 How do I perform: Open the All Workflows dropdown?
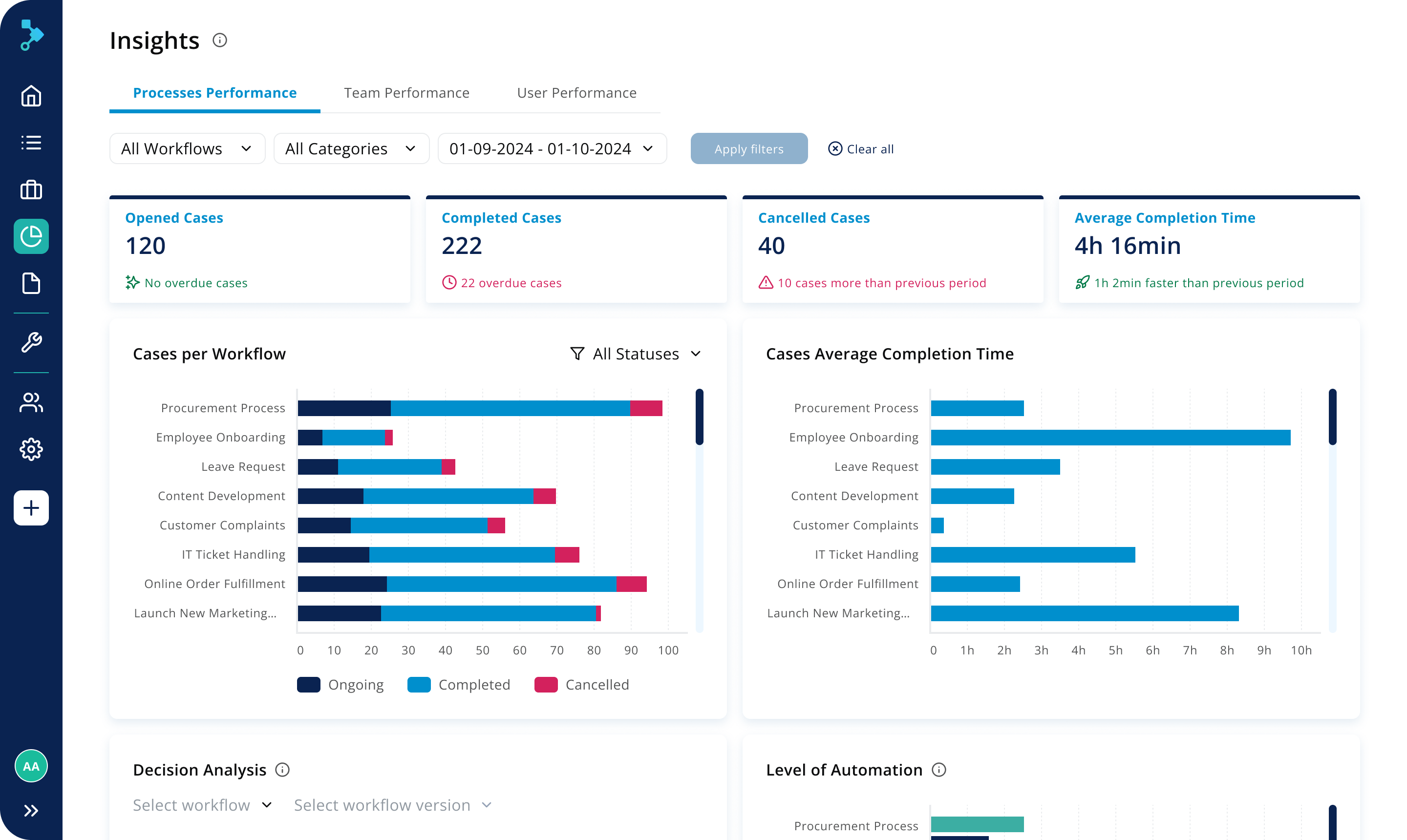coord(187,148)
